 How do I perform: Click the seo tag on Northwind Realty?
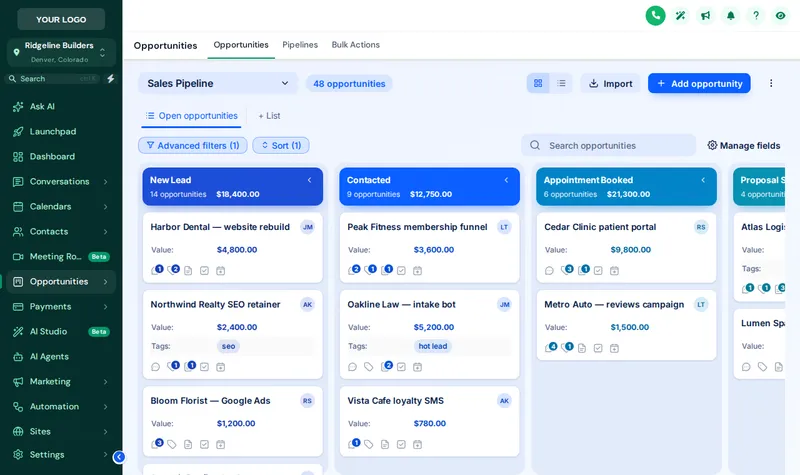(x=228, y=346)
